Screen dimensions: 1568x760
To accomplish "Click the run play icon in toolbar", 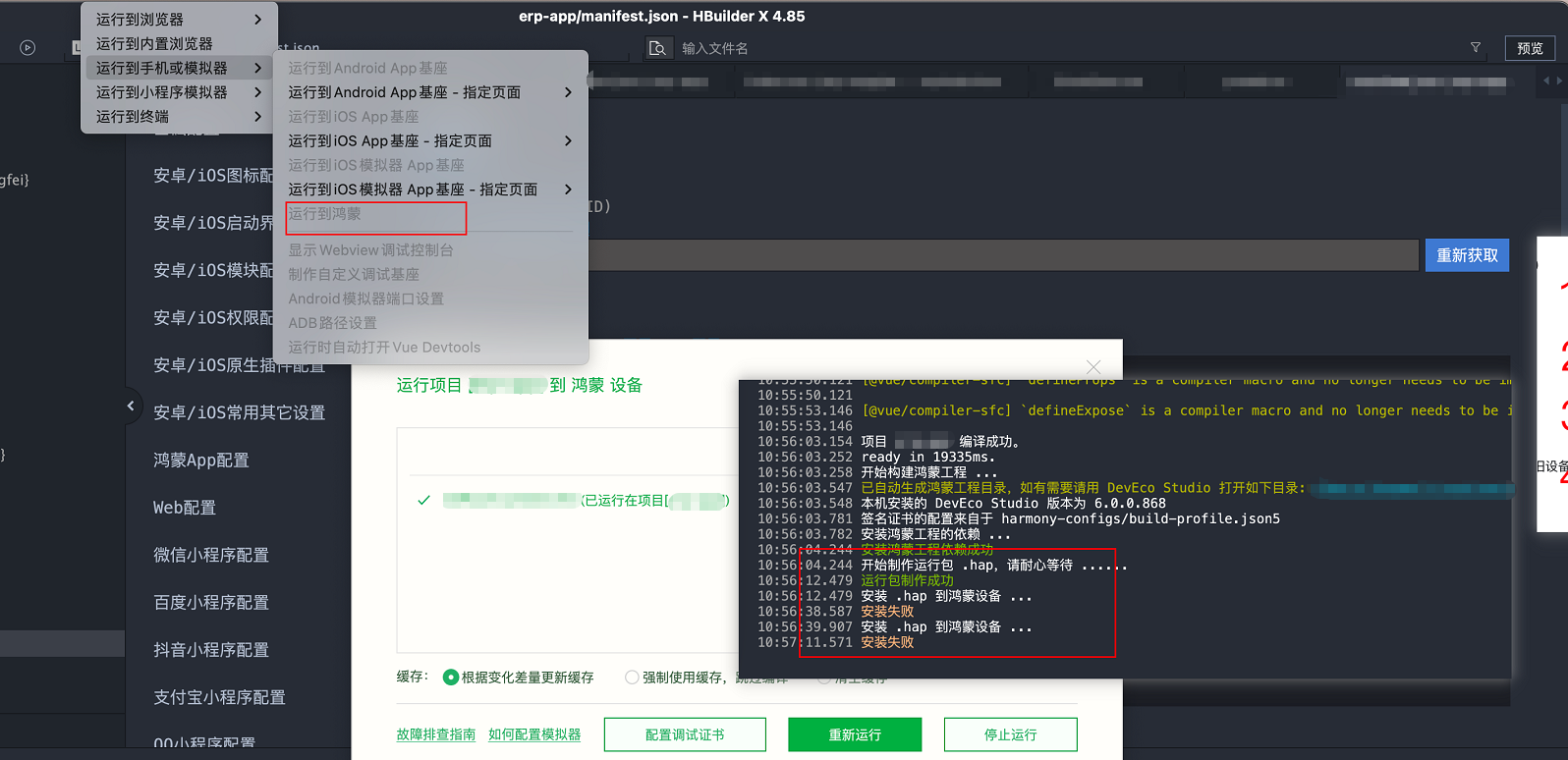I will (x=28, y=47).
